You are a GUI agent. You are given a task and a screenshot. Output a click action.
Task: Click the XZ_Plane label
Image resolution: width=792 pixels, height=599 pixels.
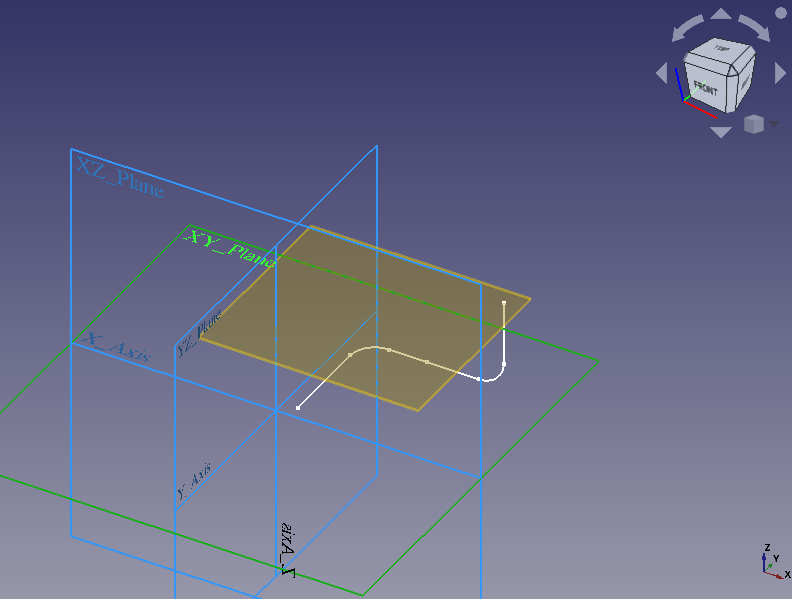point(120,178)
